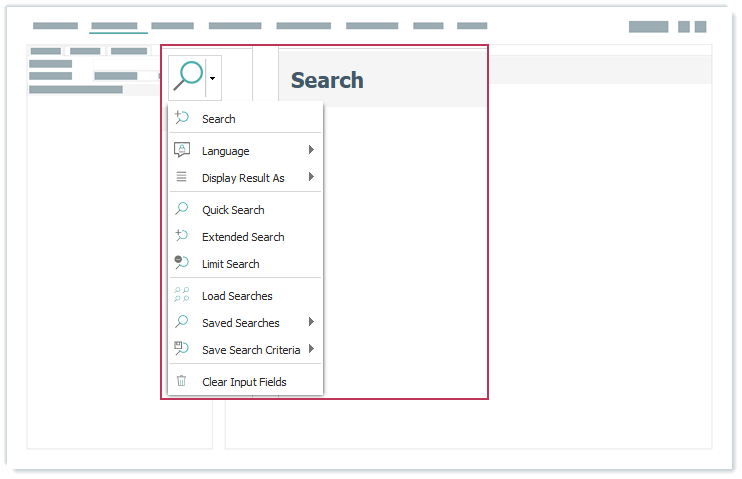742x479 pixels.
Task: Click the Quick Search magnifier icon
Action: [x=182, y=209]
